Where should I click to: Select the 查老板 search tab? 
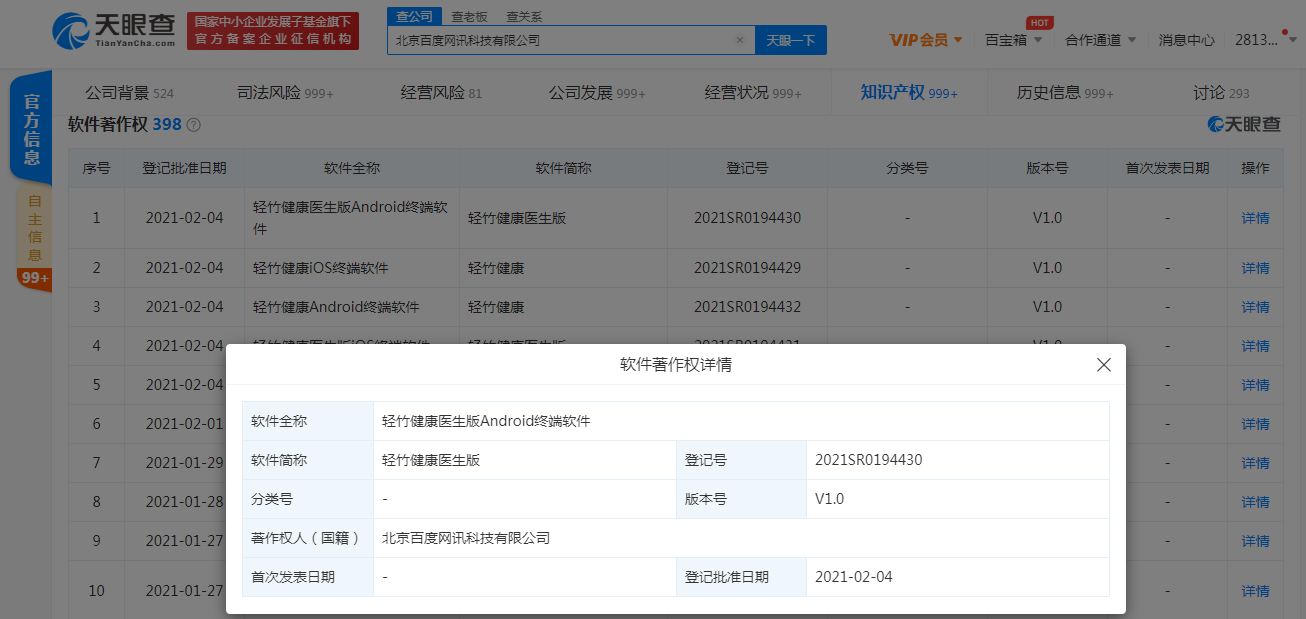469,16
